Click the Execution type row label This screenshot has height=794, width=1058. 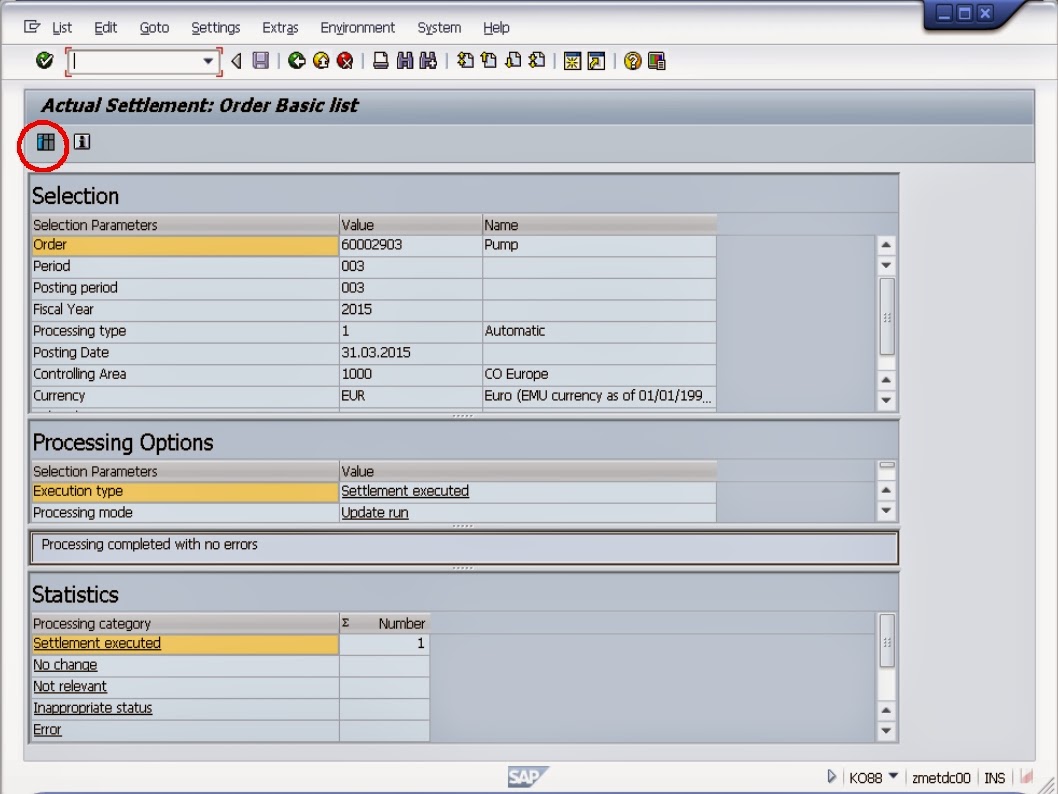pyautogui.click(x=185, y=491)
